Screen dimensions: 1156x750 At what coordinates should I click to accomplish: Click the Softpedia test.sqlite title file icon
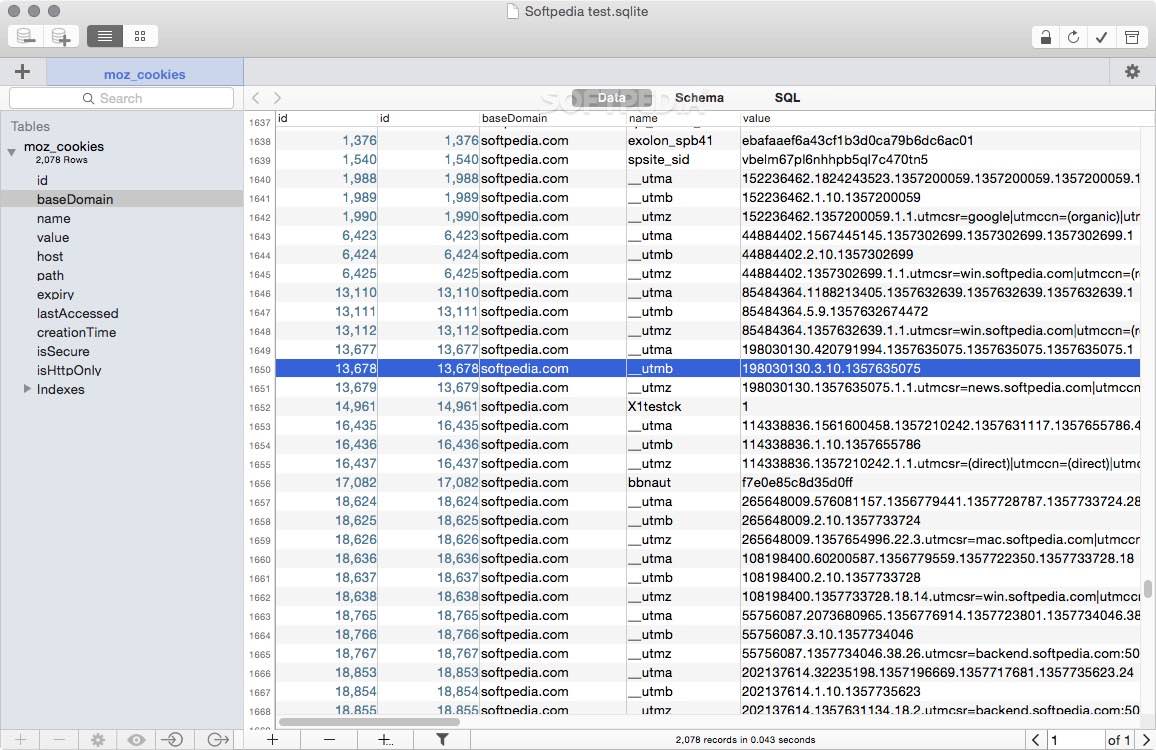pos(512,11)
